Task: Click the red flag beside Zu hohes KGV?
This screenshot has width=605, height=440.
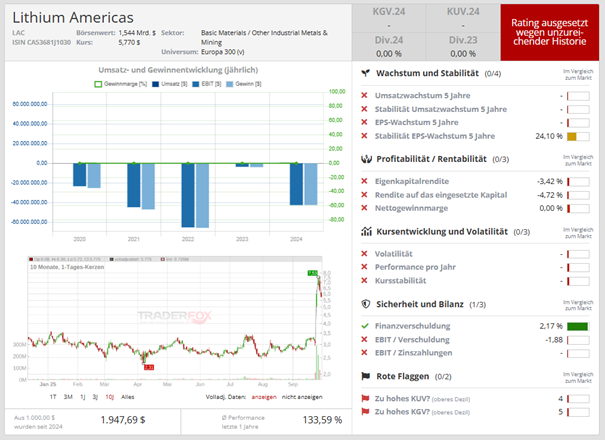Action: click(x=365, y=412)
